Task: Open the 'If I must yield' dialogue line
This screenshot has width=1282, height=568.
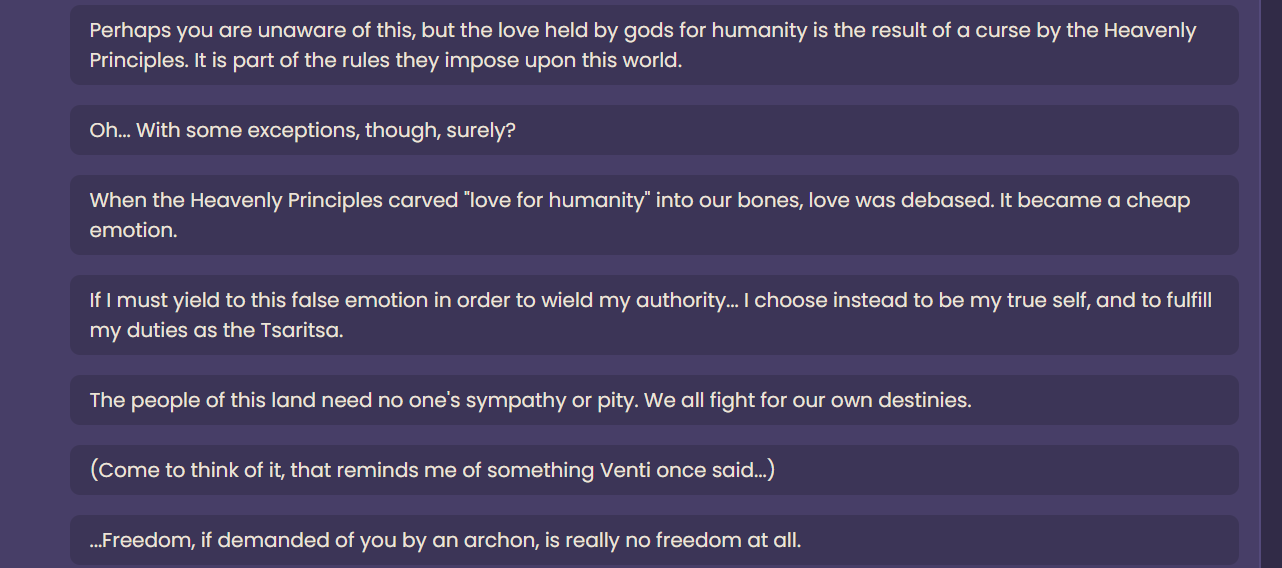Action: point(654,315)
